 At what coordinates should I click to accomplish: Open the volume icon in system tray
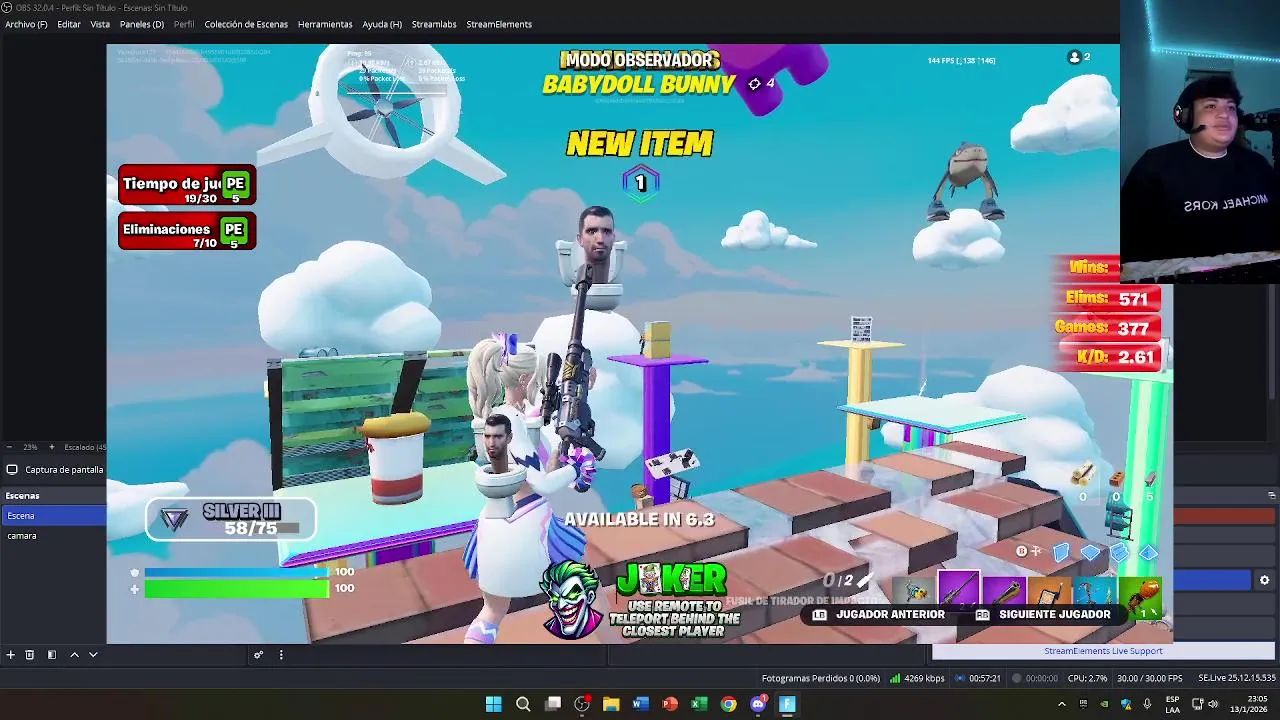(1212, 704)
